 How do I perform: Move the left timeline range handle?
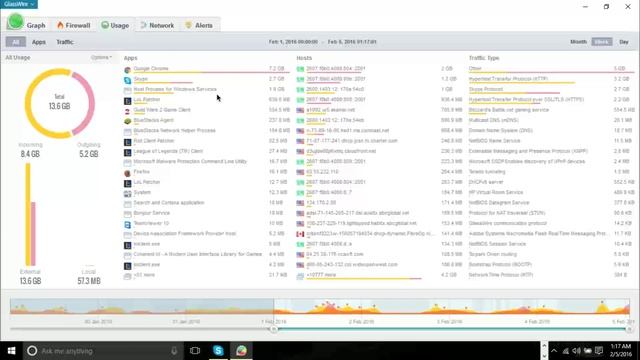(274, 329)
